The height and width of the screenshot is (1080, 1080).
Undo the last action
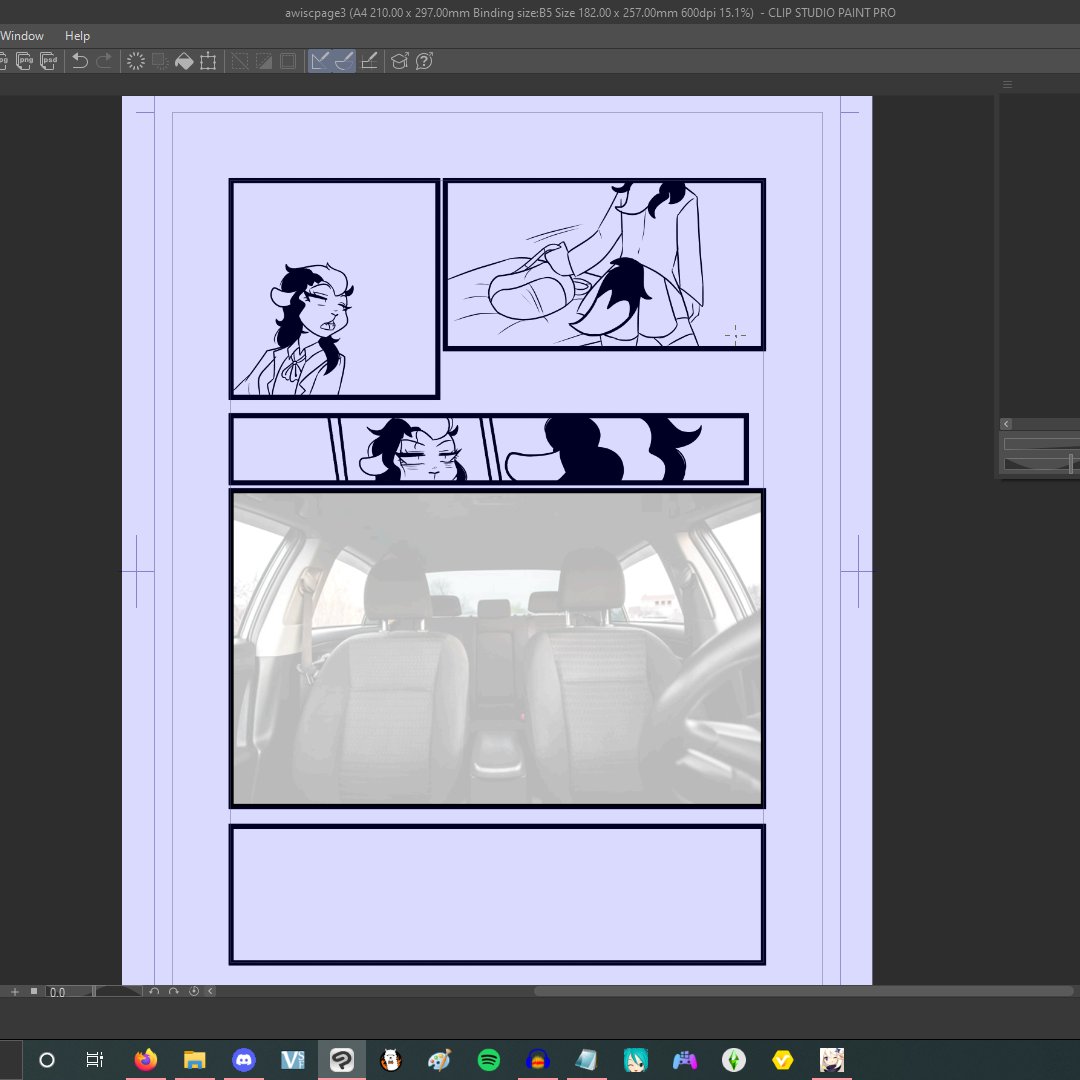(x=79, y=61)
